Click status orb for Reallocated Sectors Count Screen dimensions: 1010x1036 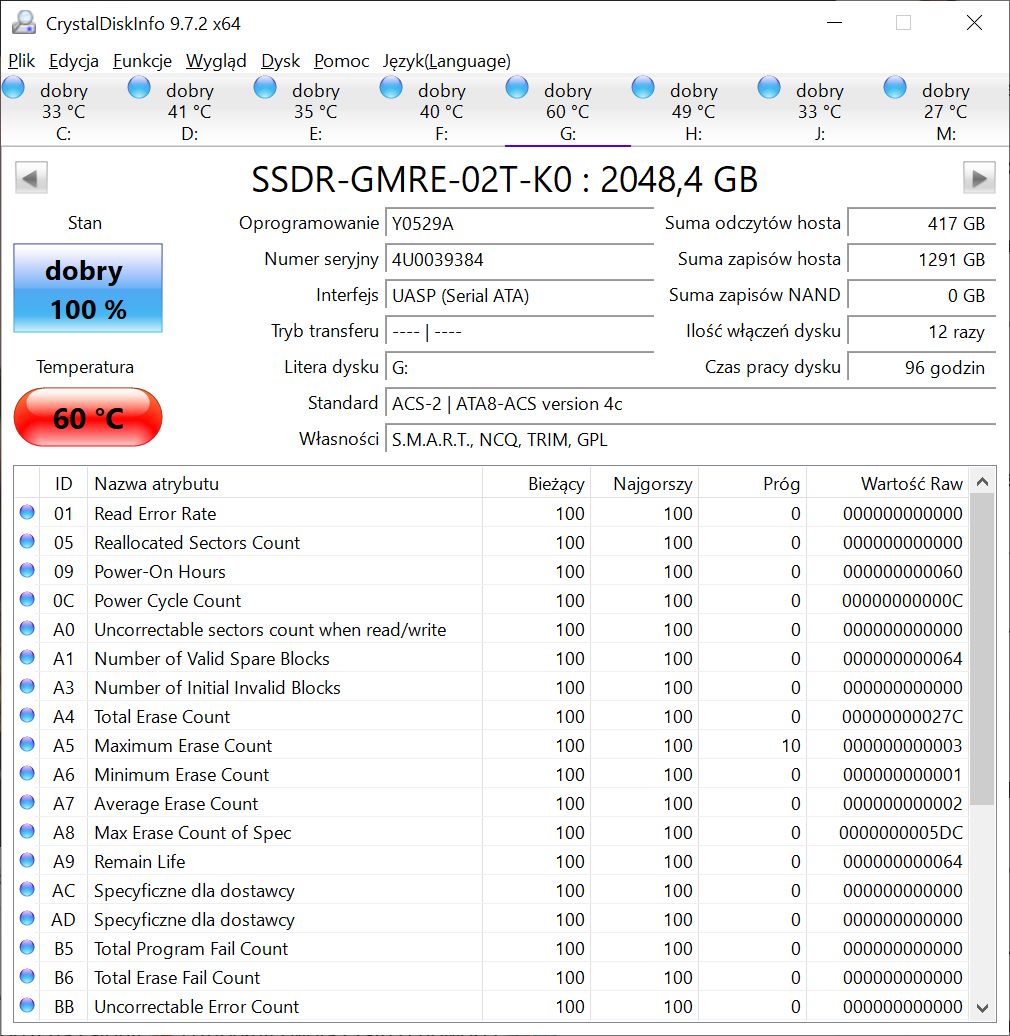[x=27, y=541]
